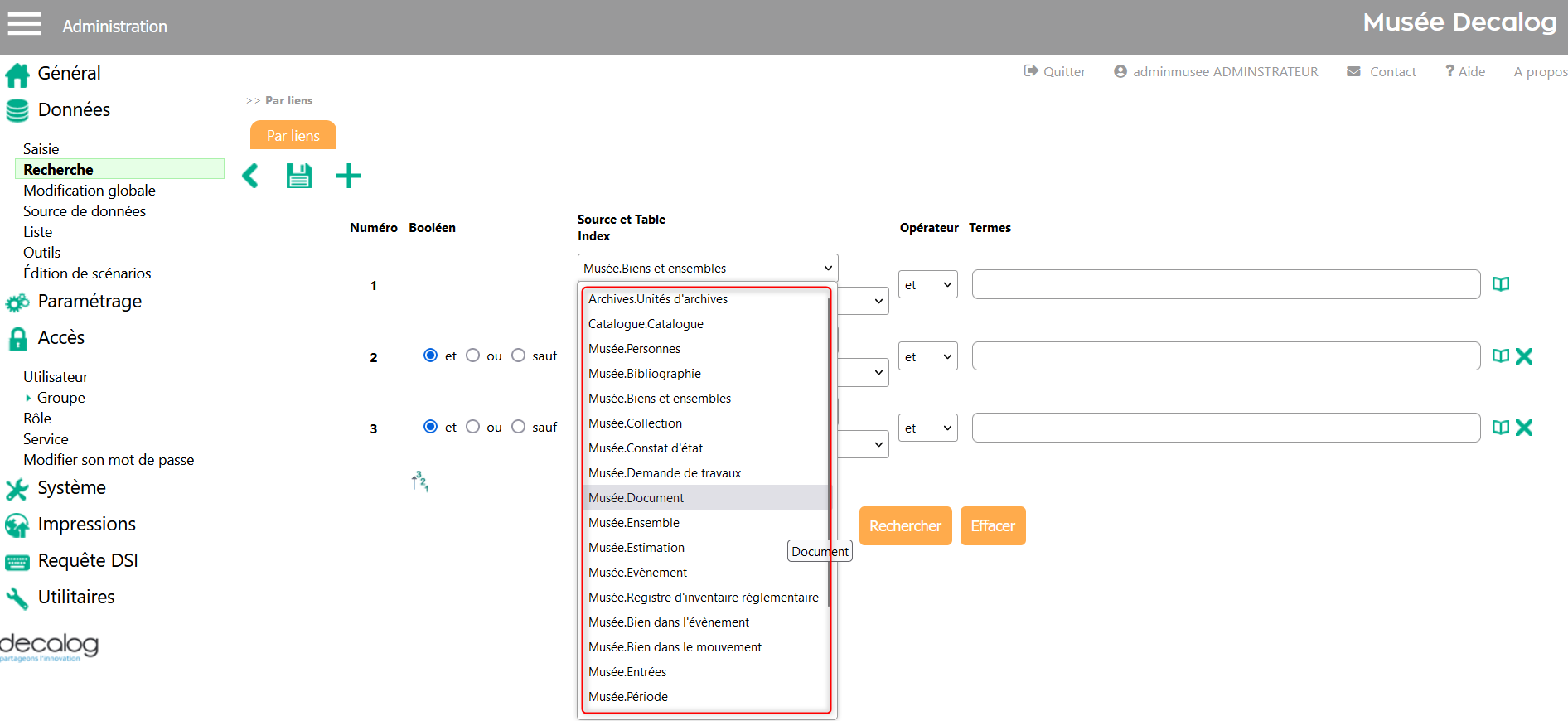Viewport: 1568px width, 721px height.
Task: Open index book icon for row 1
Action: click(1500, 284)
